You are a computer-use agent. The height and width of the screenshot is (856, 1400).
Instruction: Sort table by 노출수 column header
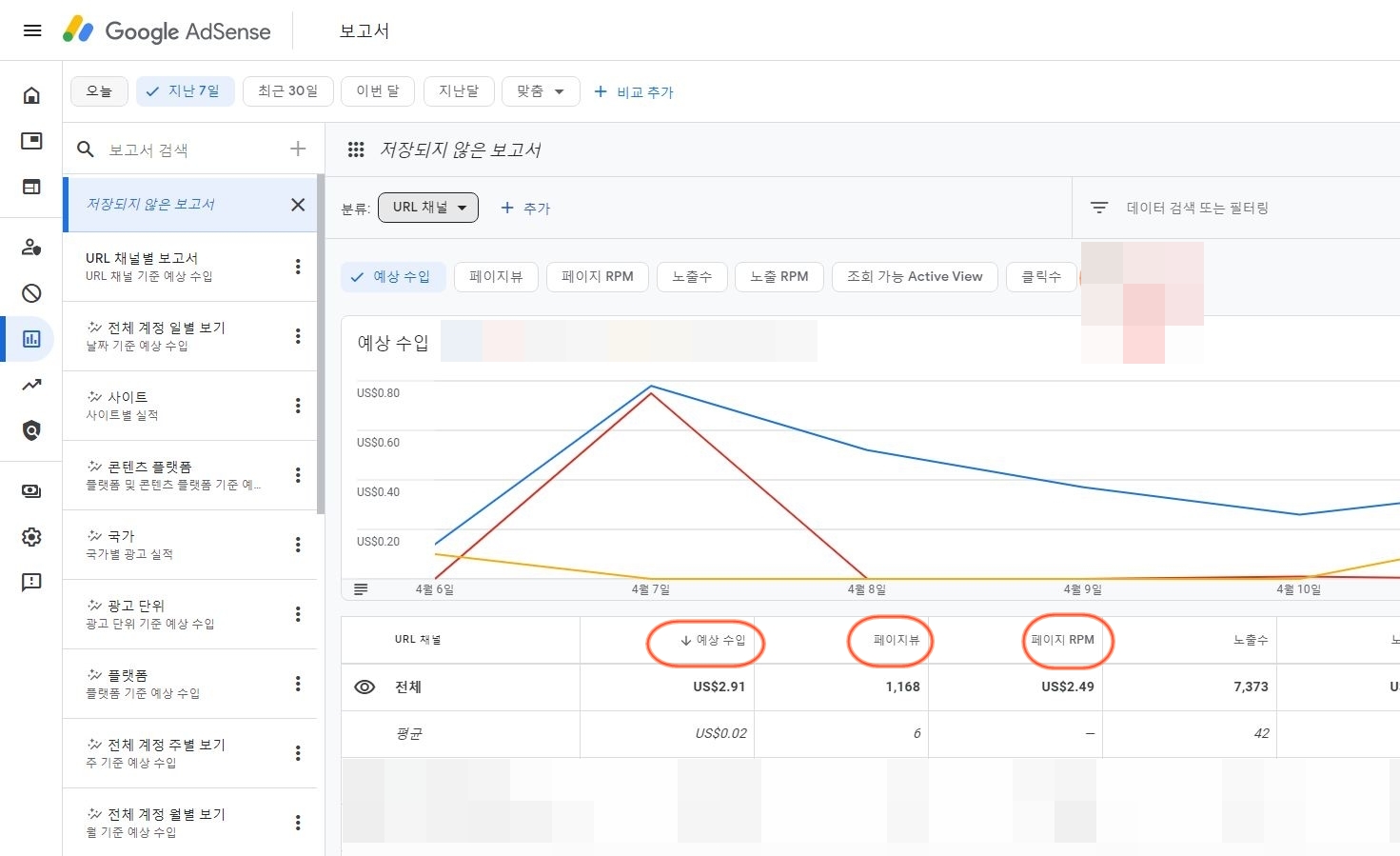[x=1251, y=640]
